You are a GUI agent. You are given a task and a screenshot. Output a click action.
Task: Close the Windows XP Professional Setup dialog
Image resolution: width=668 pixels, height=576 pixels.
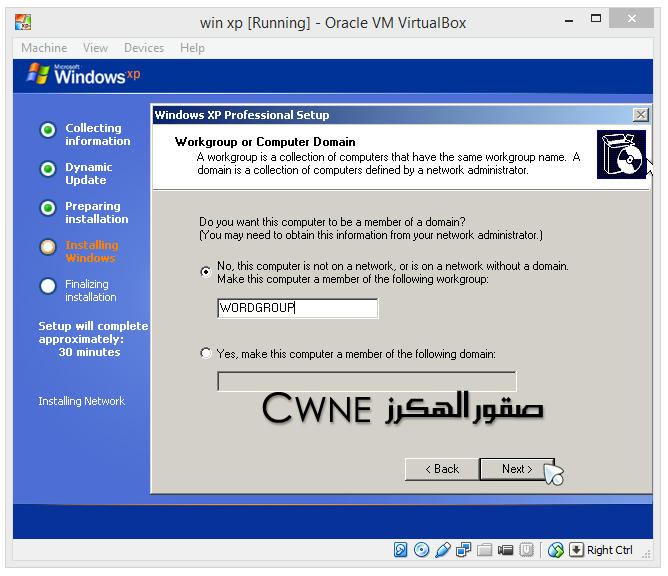click(641, 115)
